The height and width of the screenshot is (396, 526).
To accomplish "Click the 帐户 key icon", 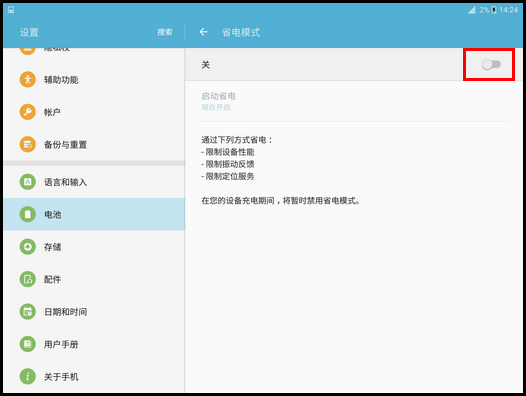I will (28, 112).
